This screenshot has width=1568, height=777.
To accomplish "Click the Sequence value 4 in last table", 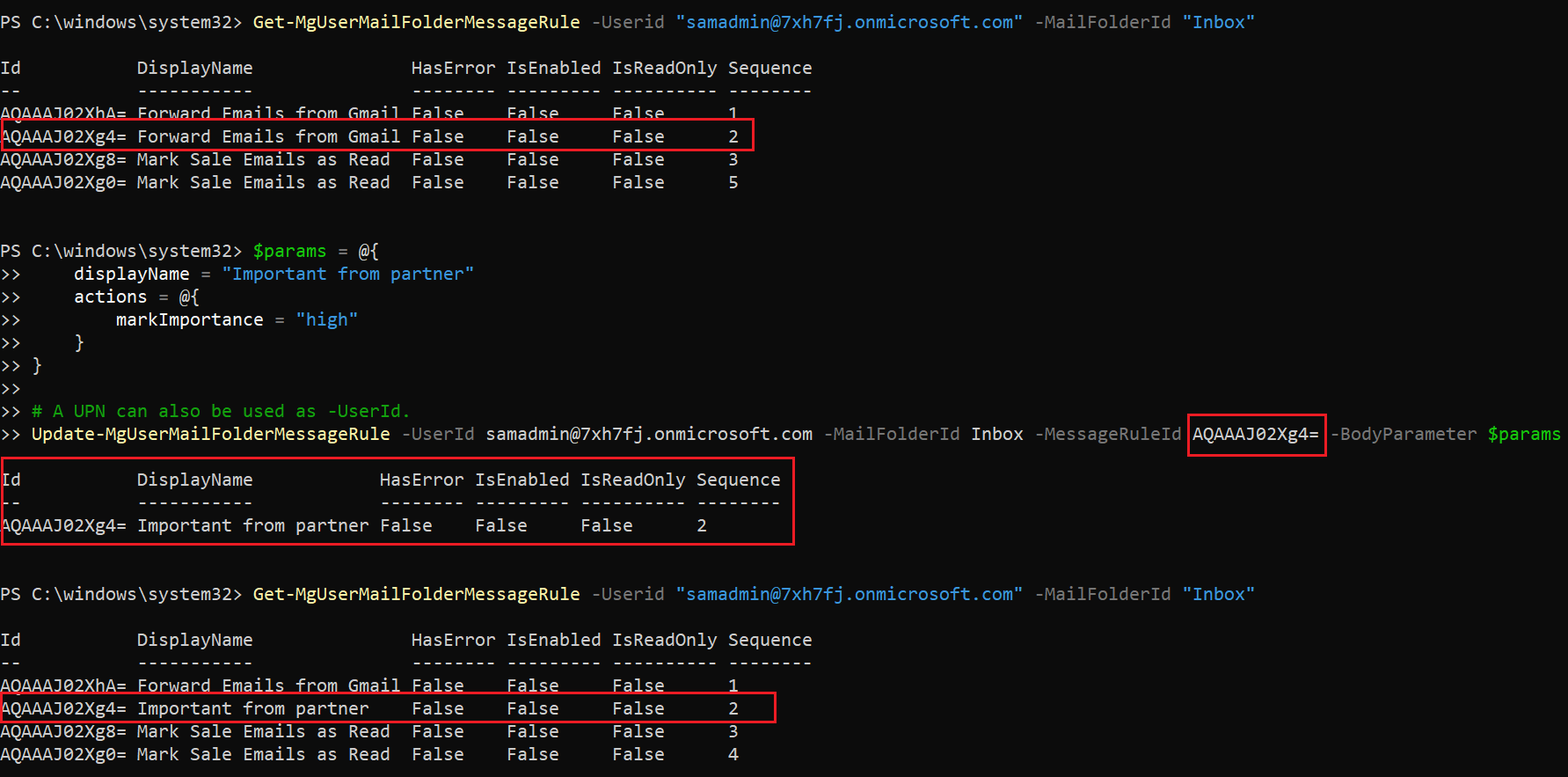I will pos(733,755).
